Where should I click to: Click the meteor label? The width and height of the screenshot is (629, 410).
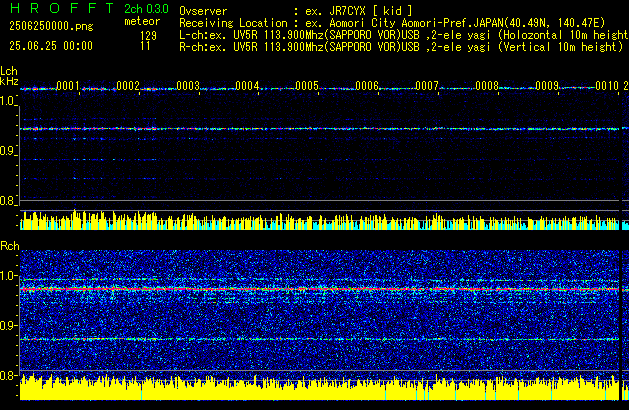click(x=142, y=21)
